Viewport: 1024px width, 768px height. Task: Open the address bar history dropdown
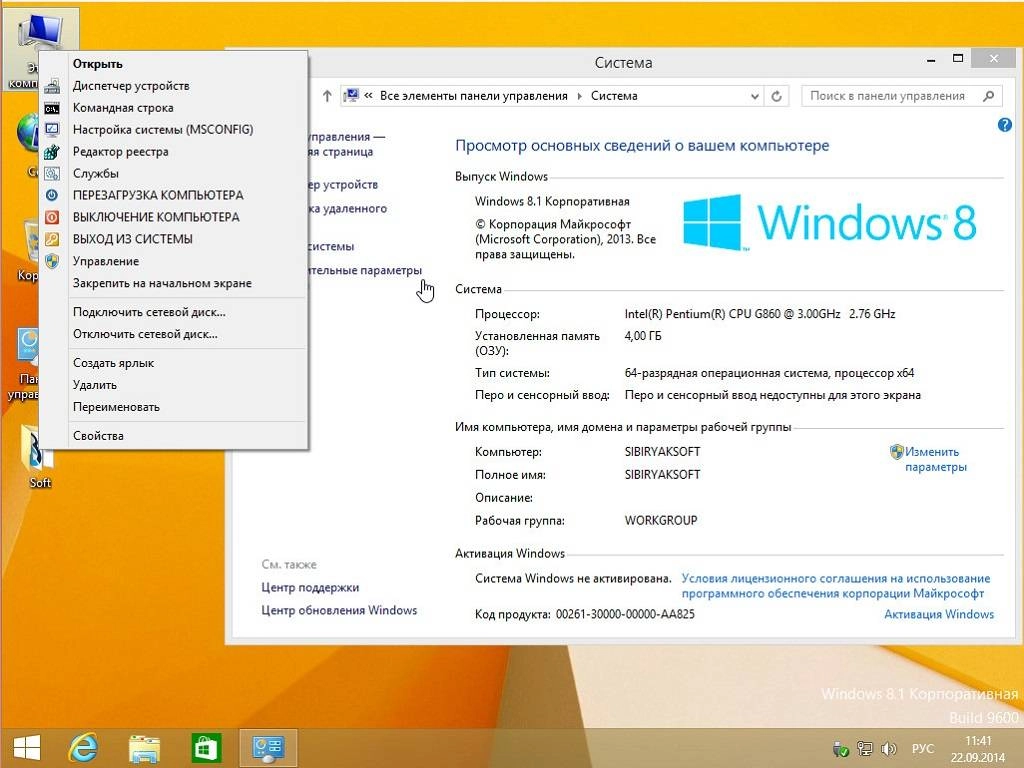pos(754,96)
